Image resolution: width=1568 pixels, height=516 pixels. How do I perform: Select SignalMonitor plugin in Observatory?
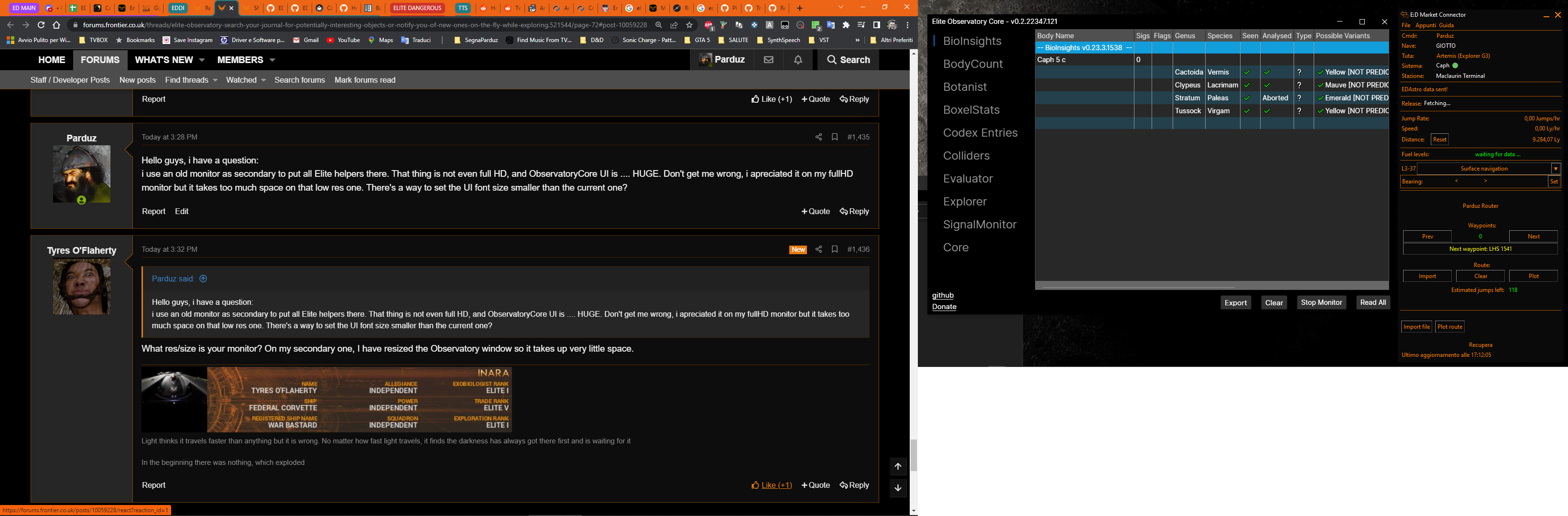coord(980,225)
